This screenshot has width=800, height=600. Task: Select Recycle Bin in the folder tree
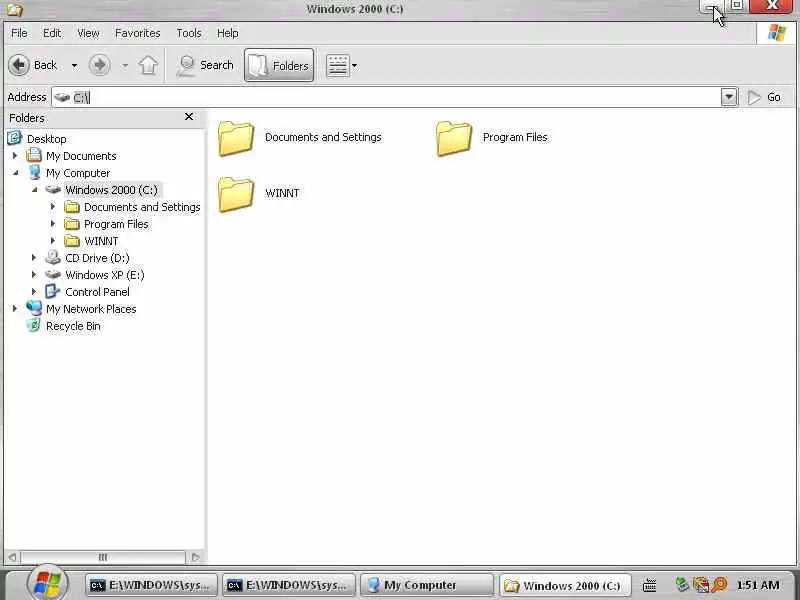tap(73, 326)
